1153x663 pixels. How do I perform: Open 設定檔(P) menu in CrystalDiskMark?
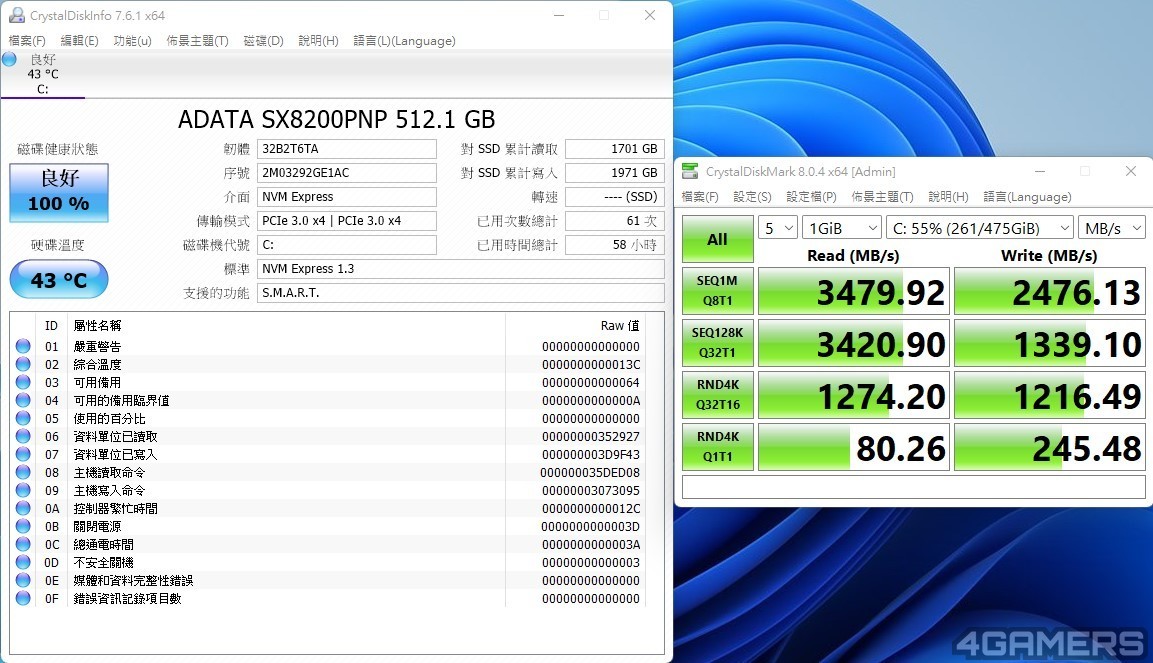(811, 196)
